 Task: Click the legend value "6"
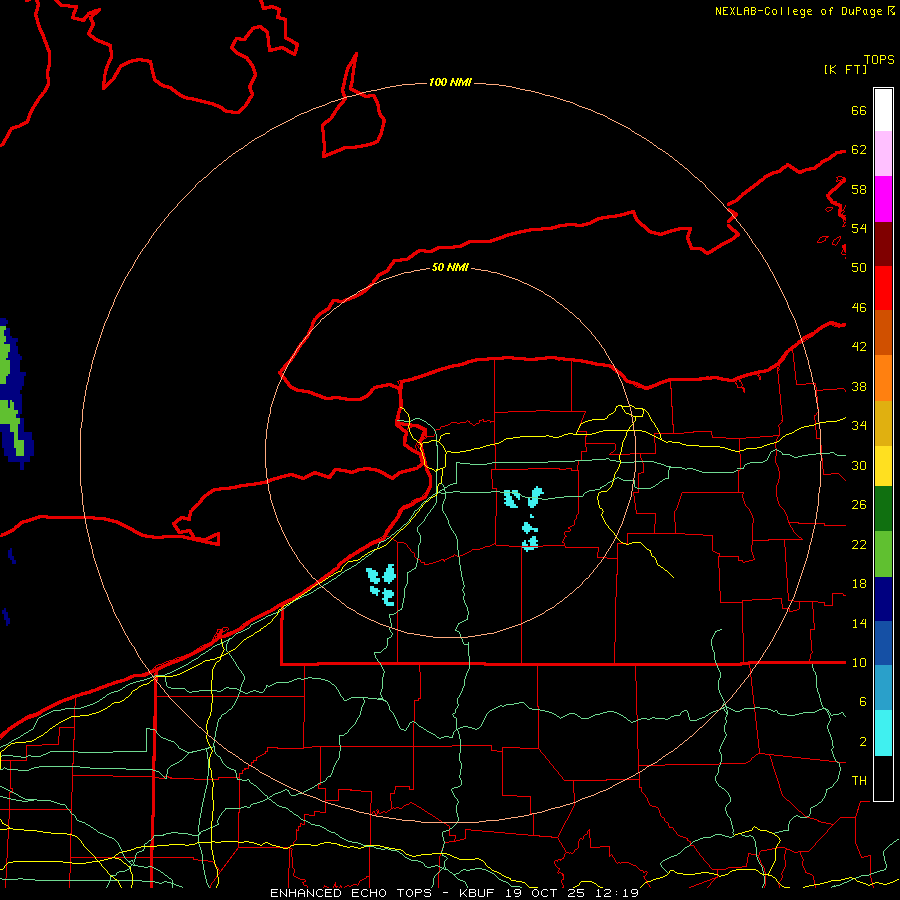tap(862, 702)
